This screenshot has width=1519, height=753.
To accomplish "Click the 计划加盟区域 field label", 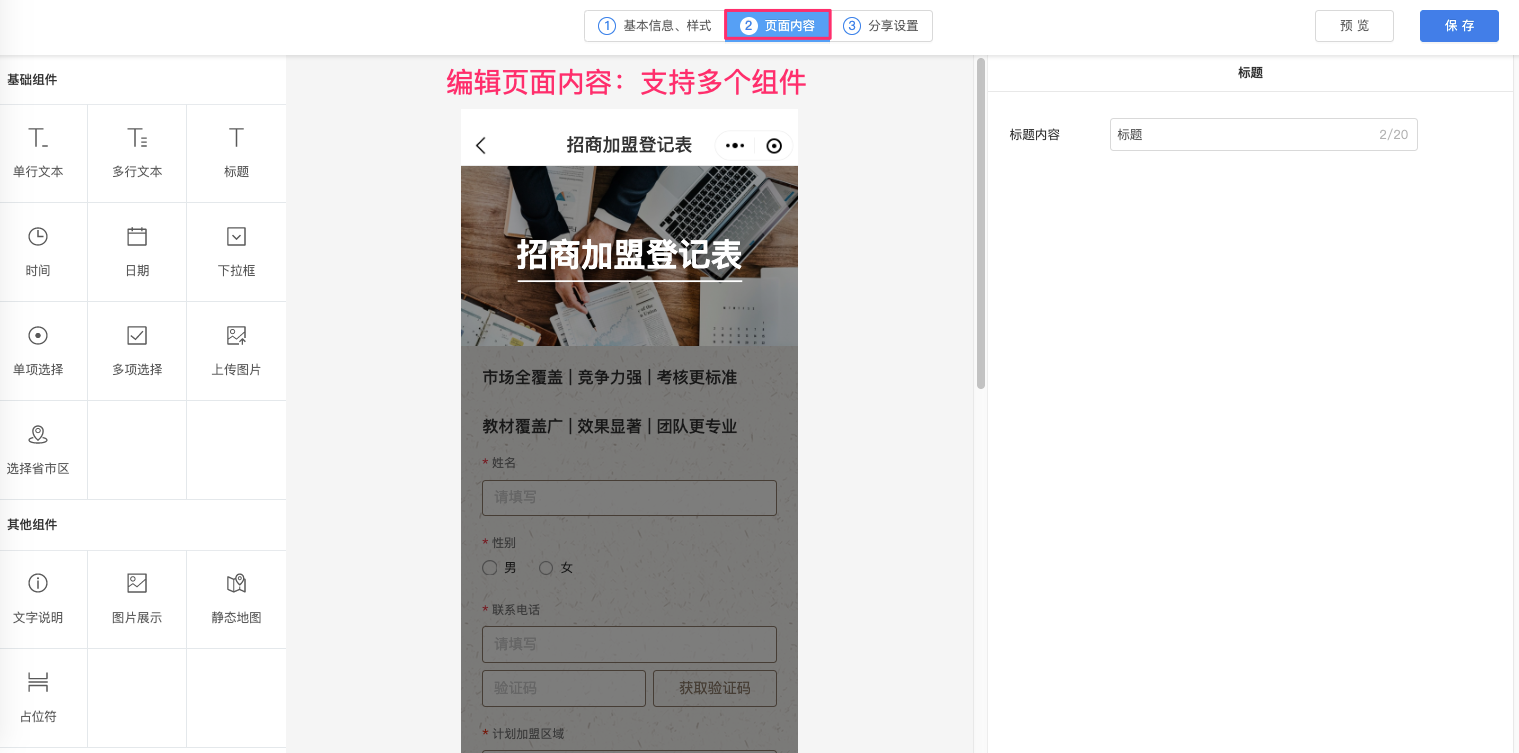I will pyautogui.click(x=528, y=734).
